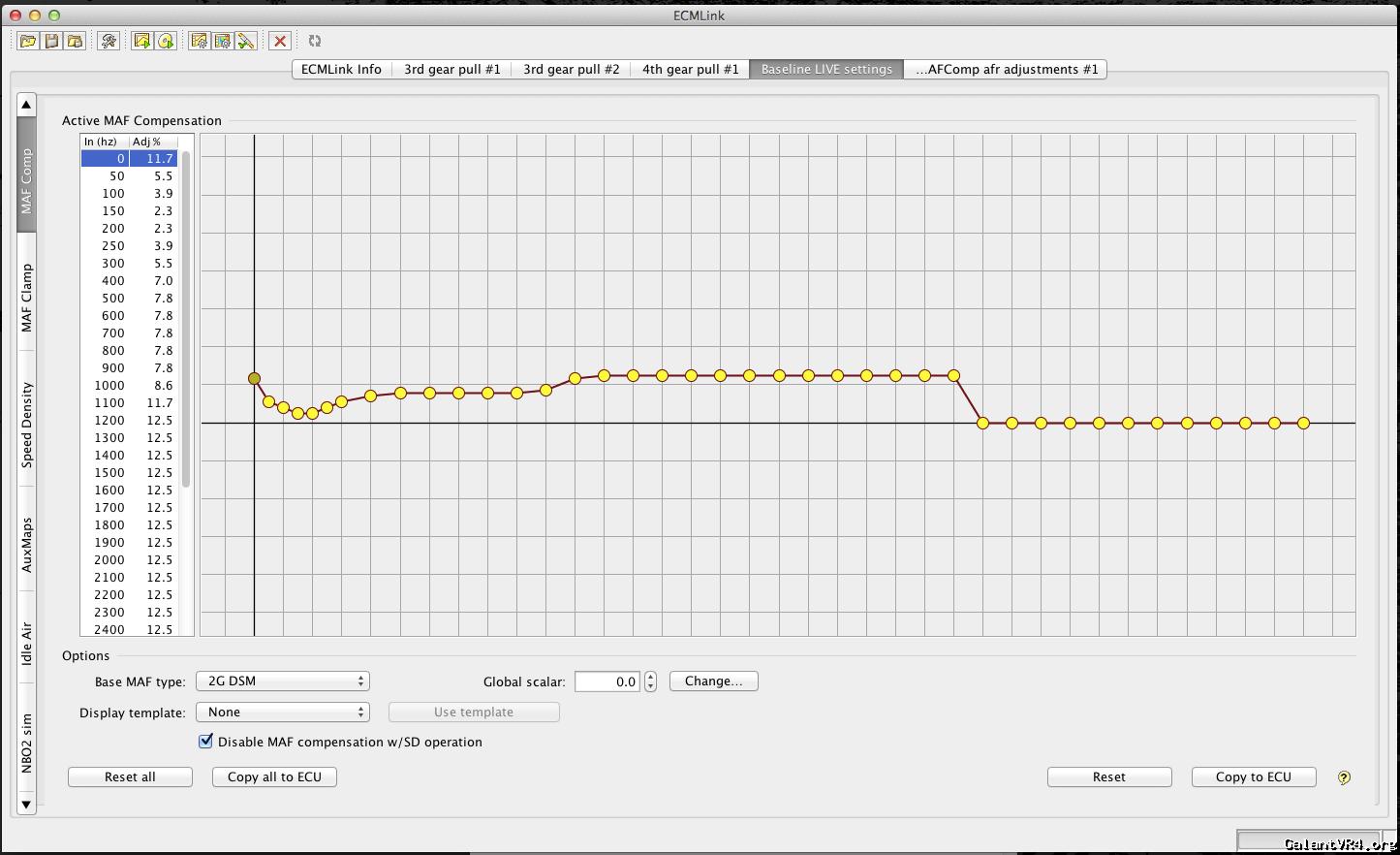Open the Display template dropdown
Viewport: 1400px width, 855px height.
(282, 712)
